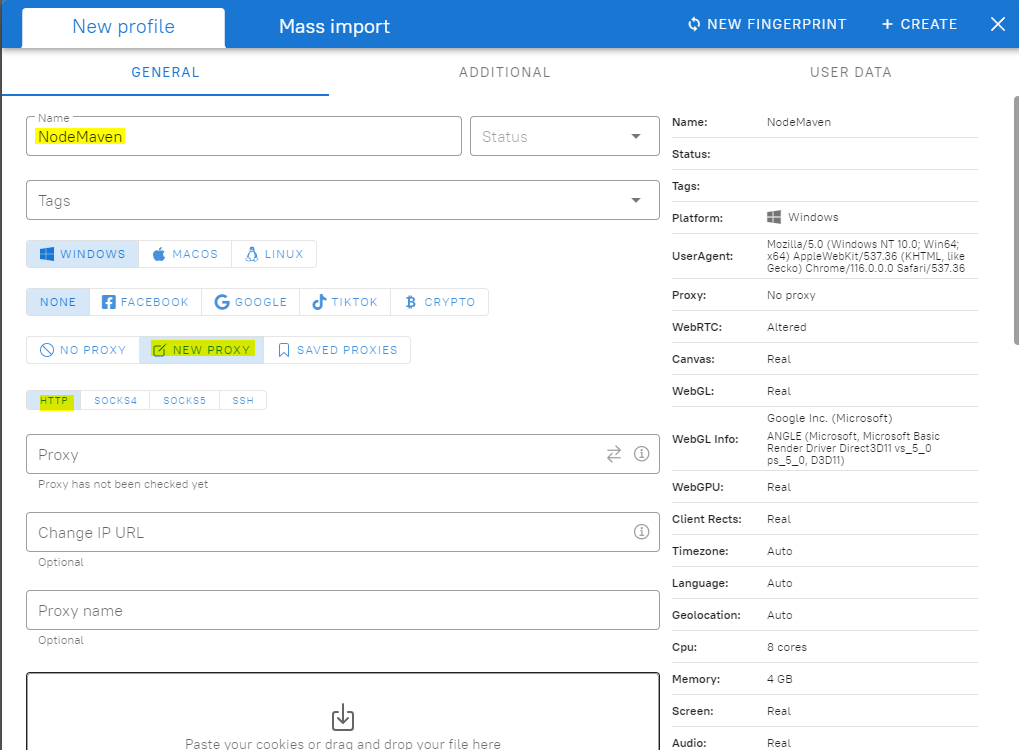
Task: Open the User Data tab
Action: 850,72
